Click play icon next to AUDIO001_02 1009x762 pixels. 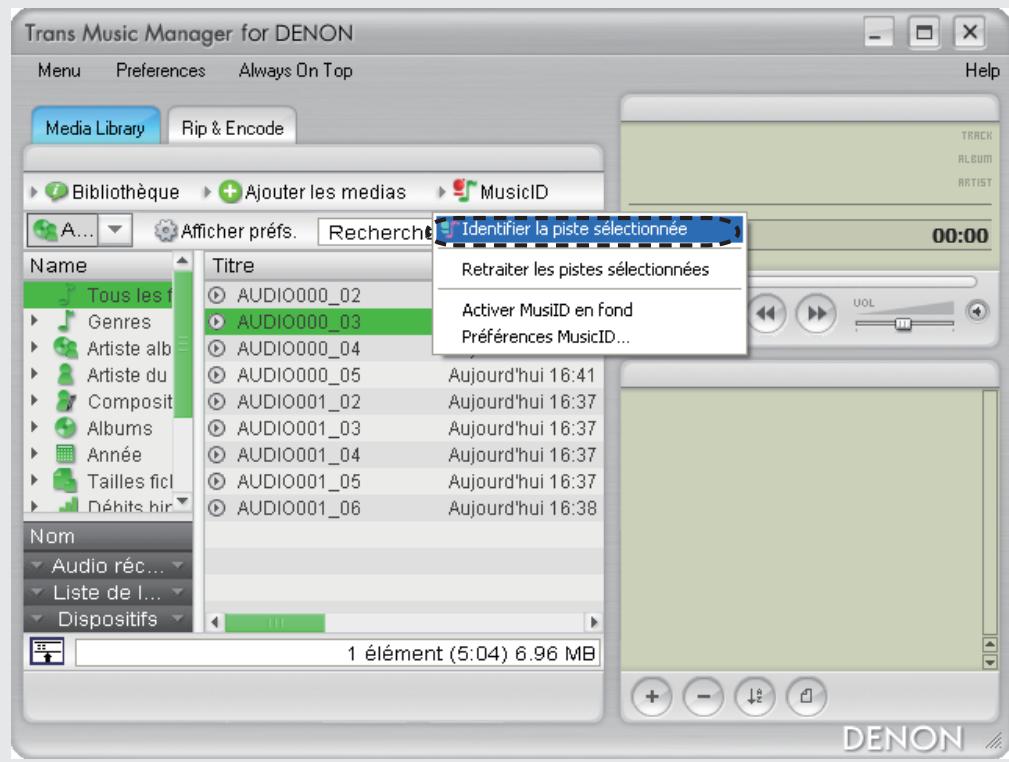[217, 402]
